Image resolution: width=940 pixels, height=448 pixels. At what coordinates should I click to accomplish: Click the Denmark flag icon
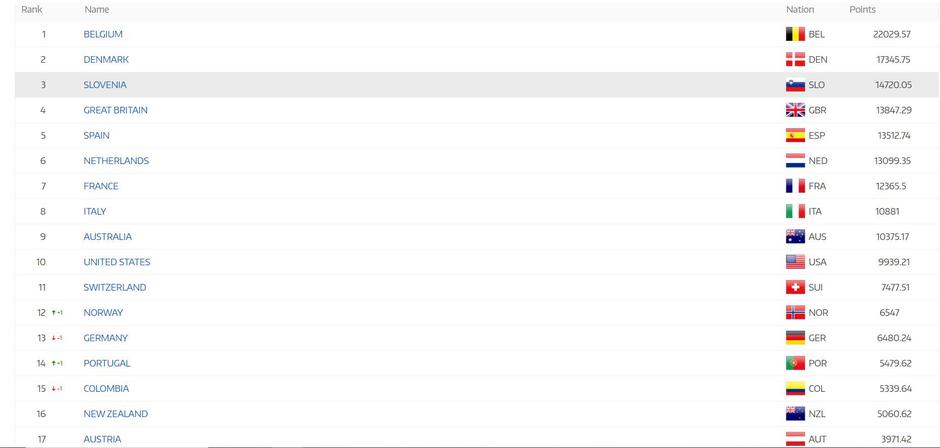[795, 60]
